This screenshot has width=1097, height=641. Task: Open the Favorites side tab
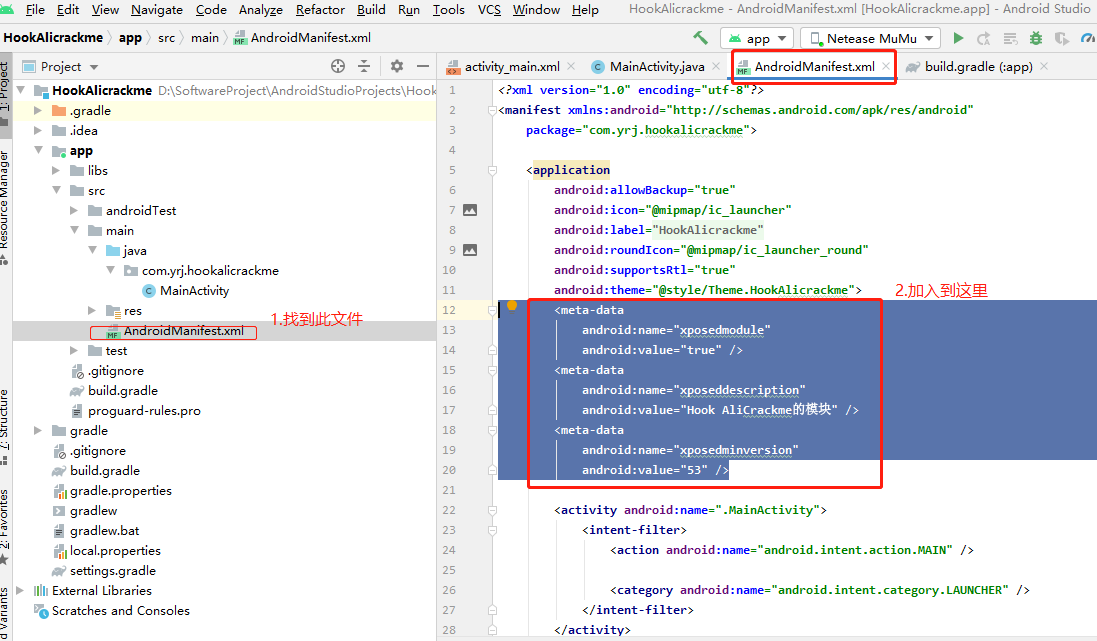pos(5,526)
